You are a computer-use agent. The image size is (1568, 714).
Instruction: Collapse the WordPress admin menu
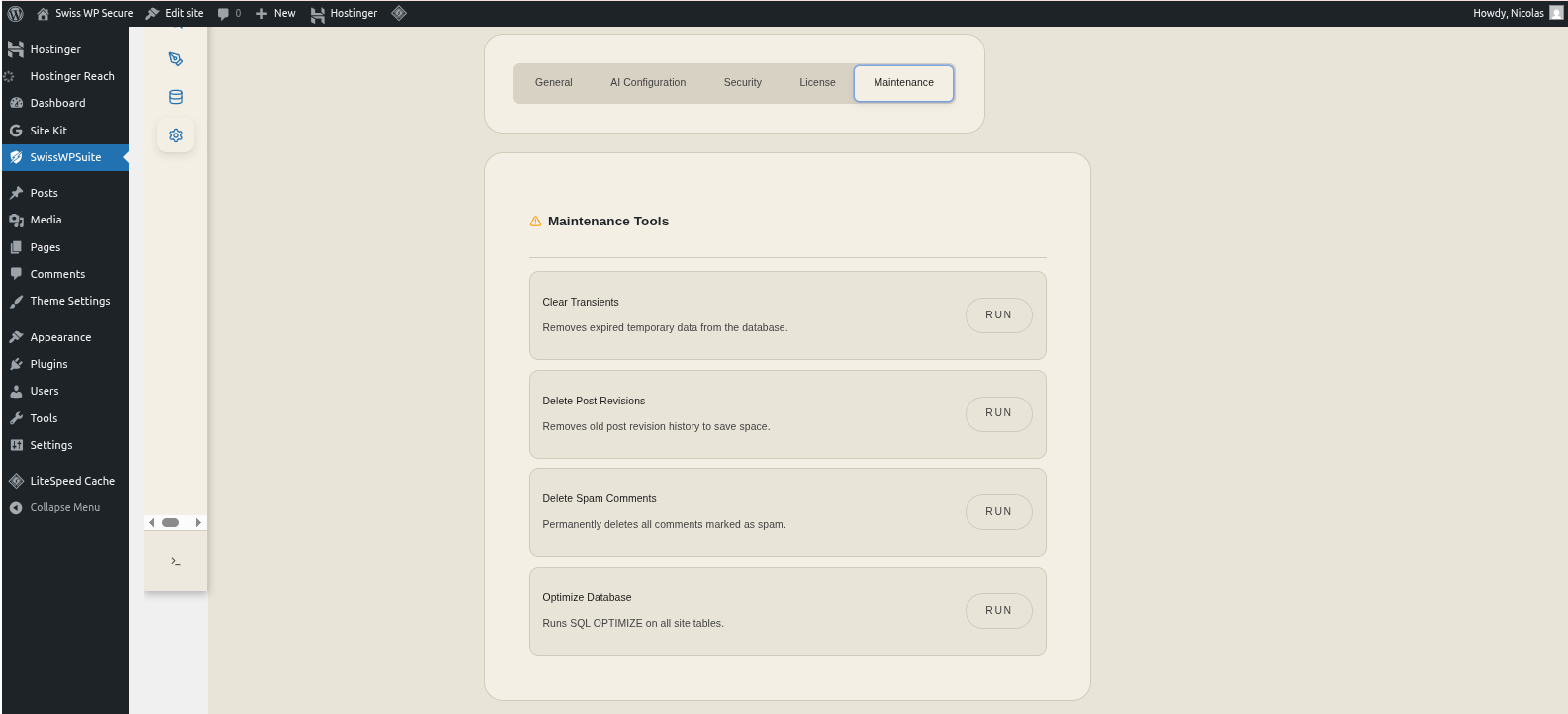[x=64, y=507]
